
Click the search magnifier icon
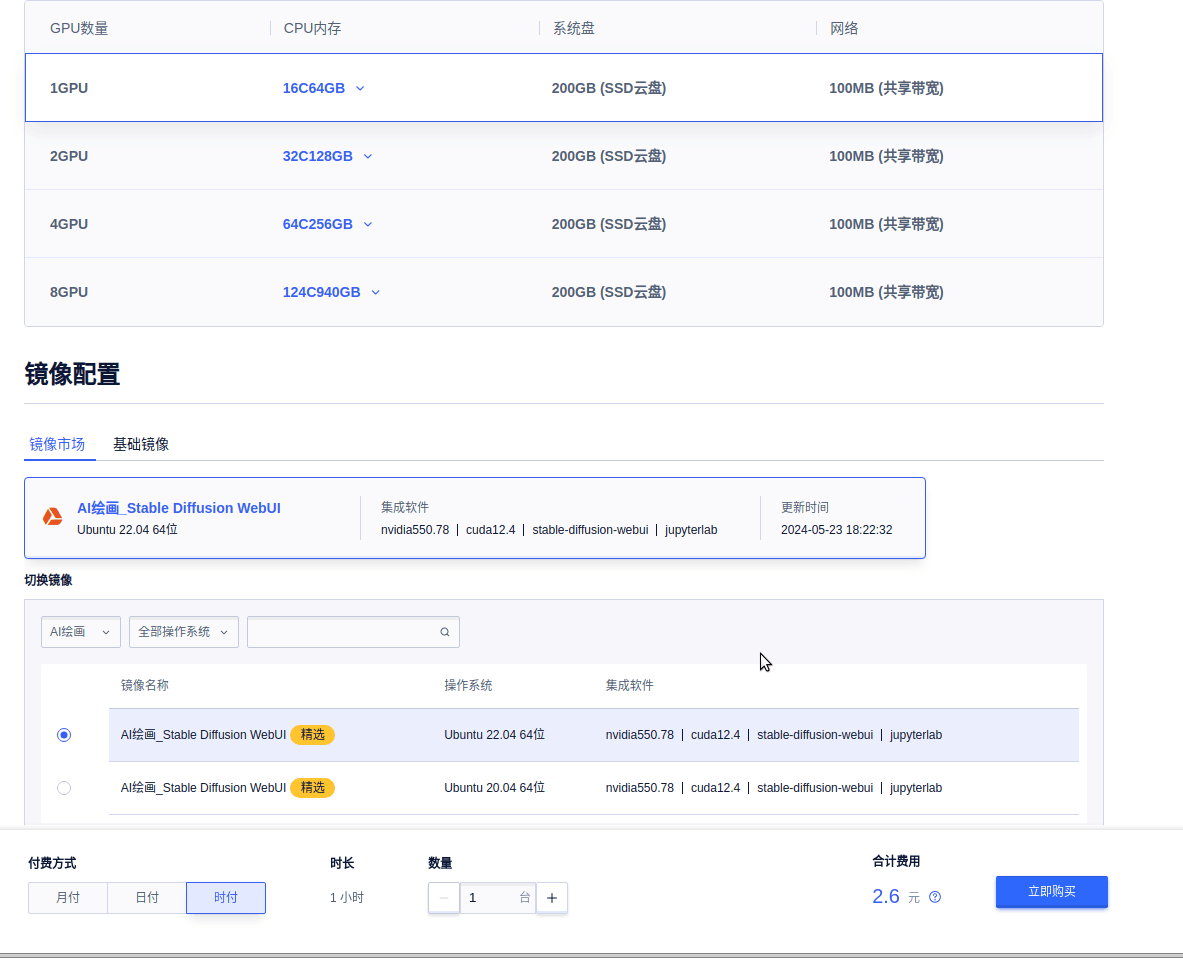pyautogui.click(x=444, y=632)
